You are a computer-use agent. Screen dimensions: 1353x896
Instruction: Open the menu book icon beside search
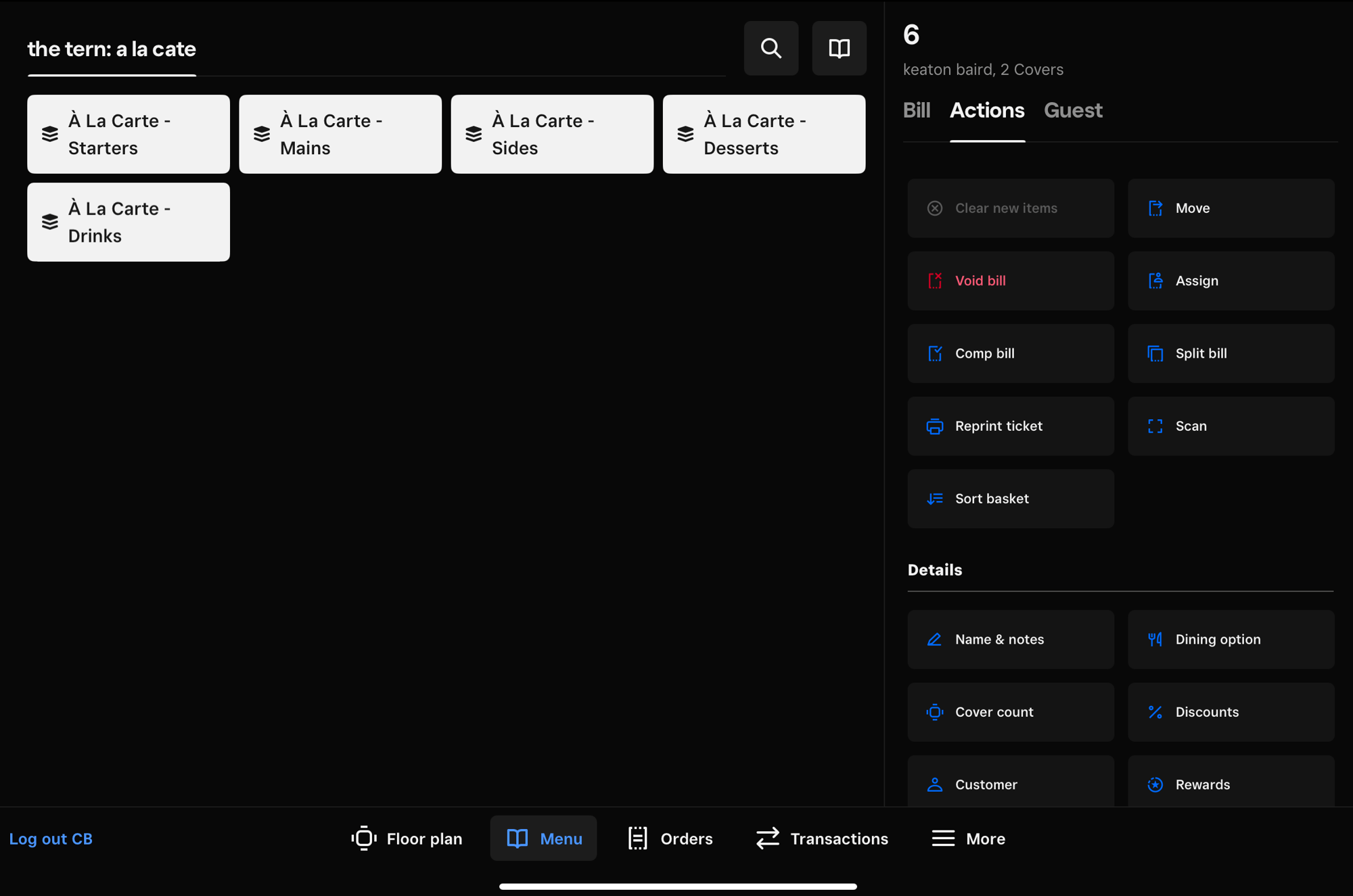point(839,48)
